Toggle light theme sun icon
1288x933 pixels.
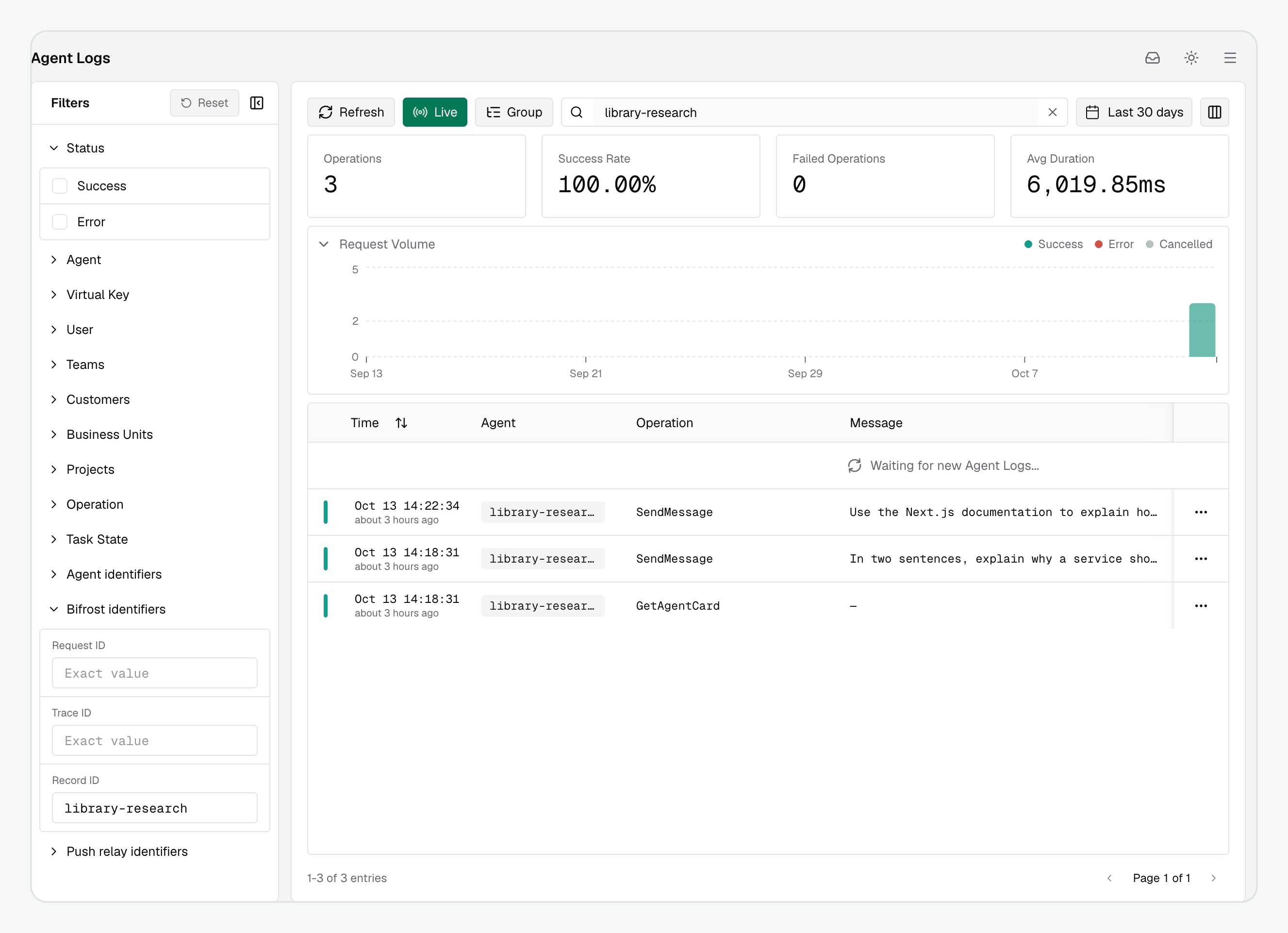pyautogui.click(x=1191, y=58)
